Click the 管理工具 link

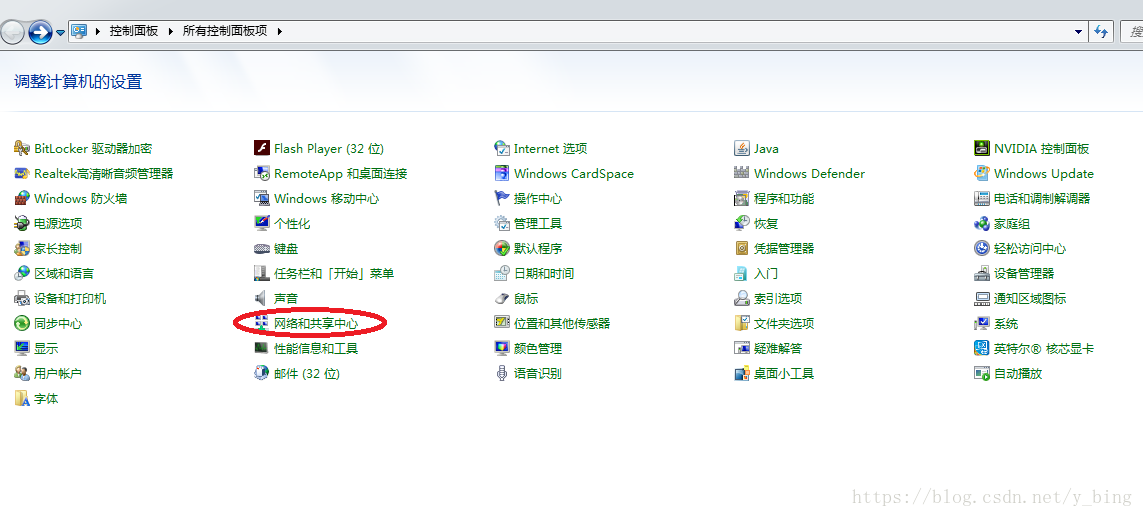[x=538, y=223]
